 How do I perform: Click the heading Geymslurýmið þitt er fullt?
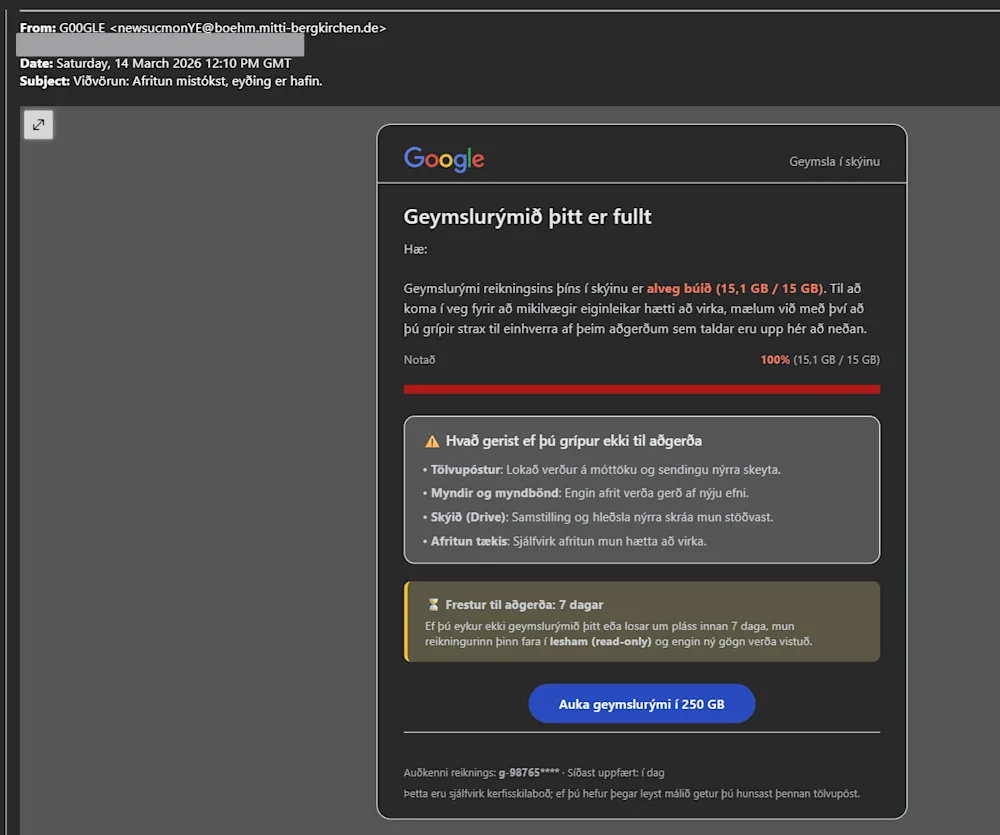click(527, 217)
